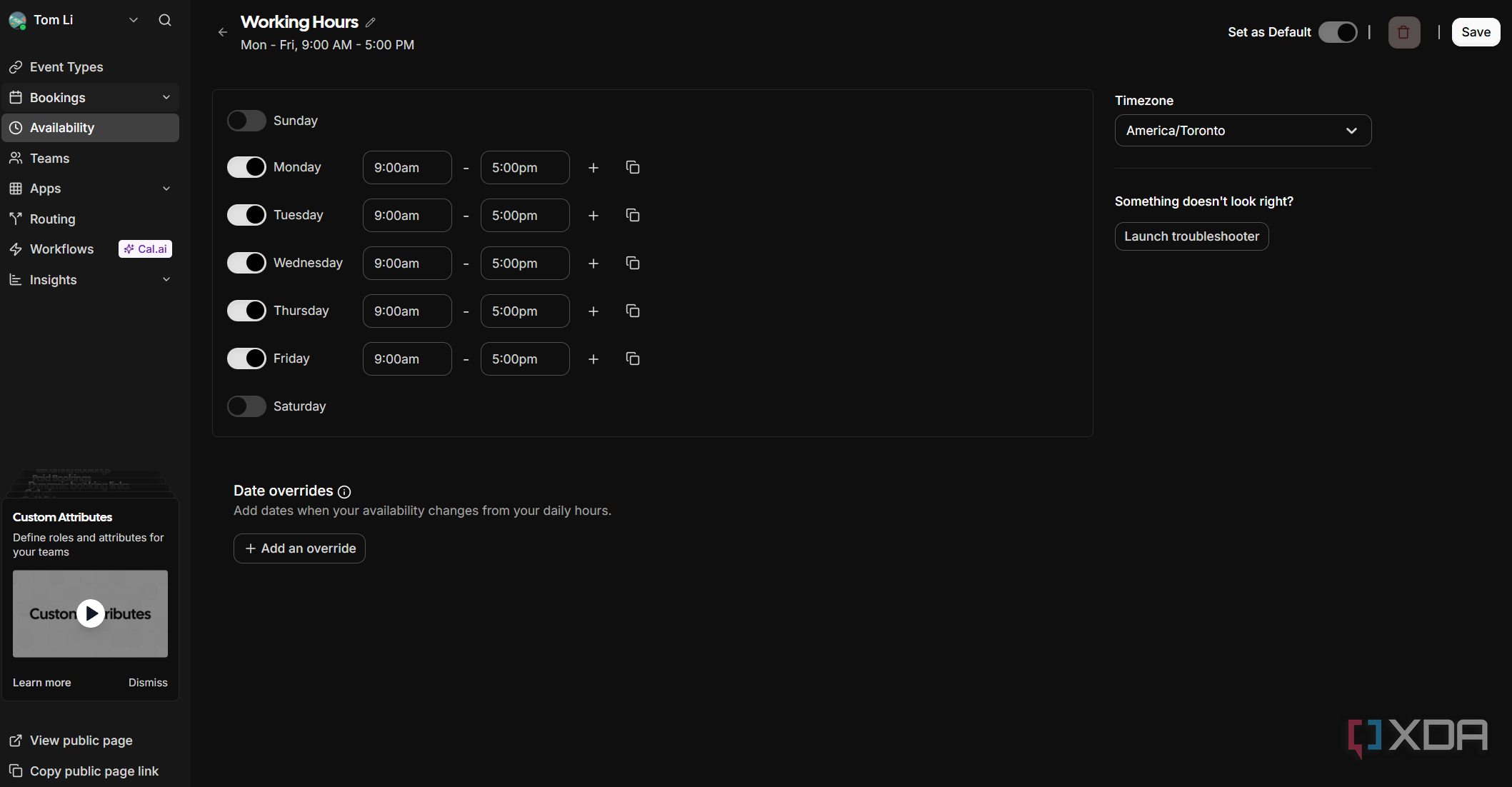Switch off Wednesday availability

(x=246, y=263)
